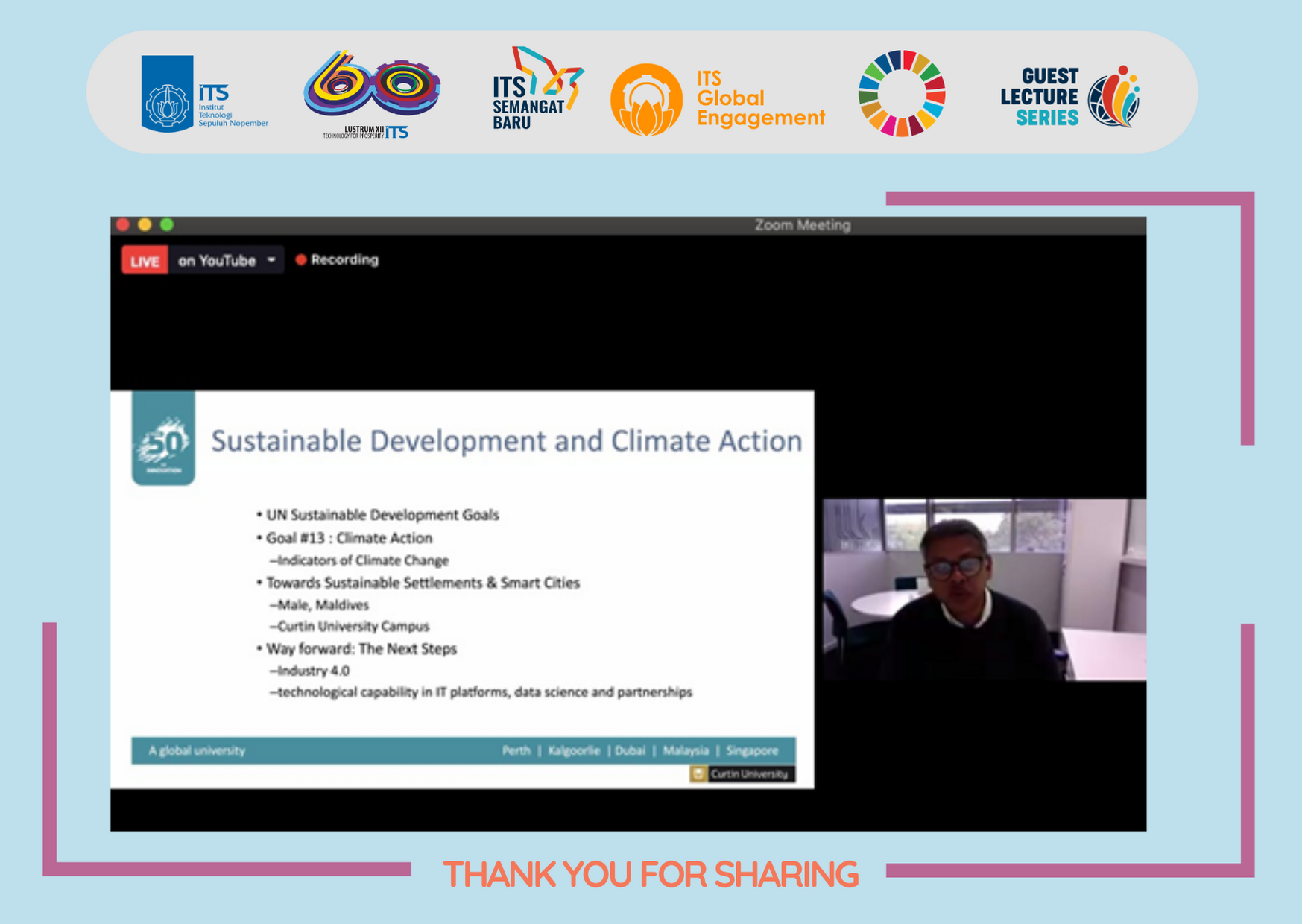This screenshot has width=1302, height=924.
Task: Click the ITS Semangat Baru logo
Action: pos(536,89)
